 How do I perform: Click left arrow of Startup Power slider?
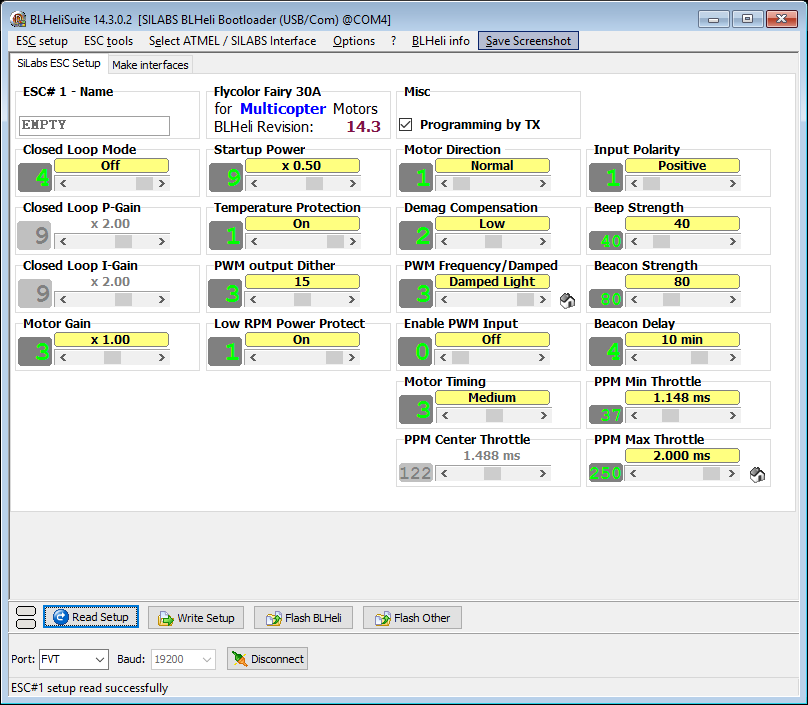coord(254,183)
